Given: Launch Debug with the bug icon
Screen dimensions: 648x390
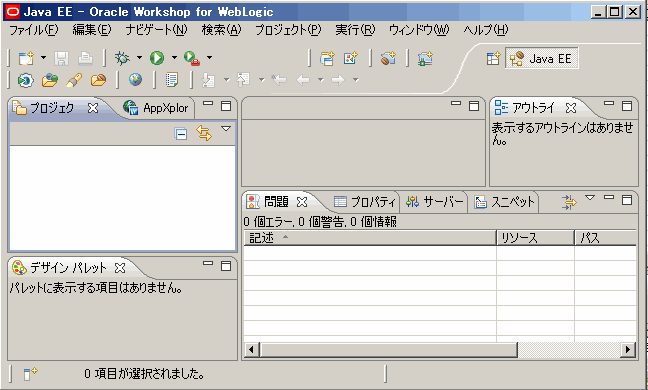Looking at the screenshot, I should [122, 58].
